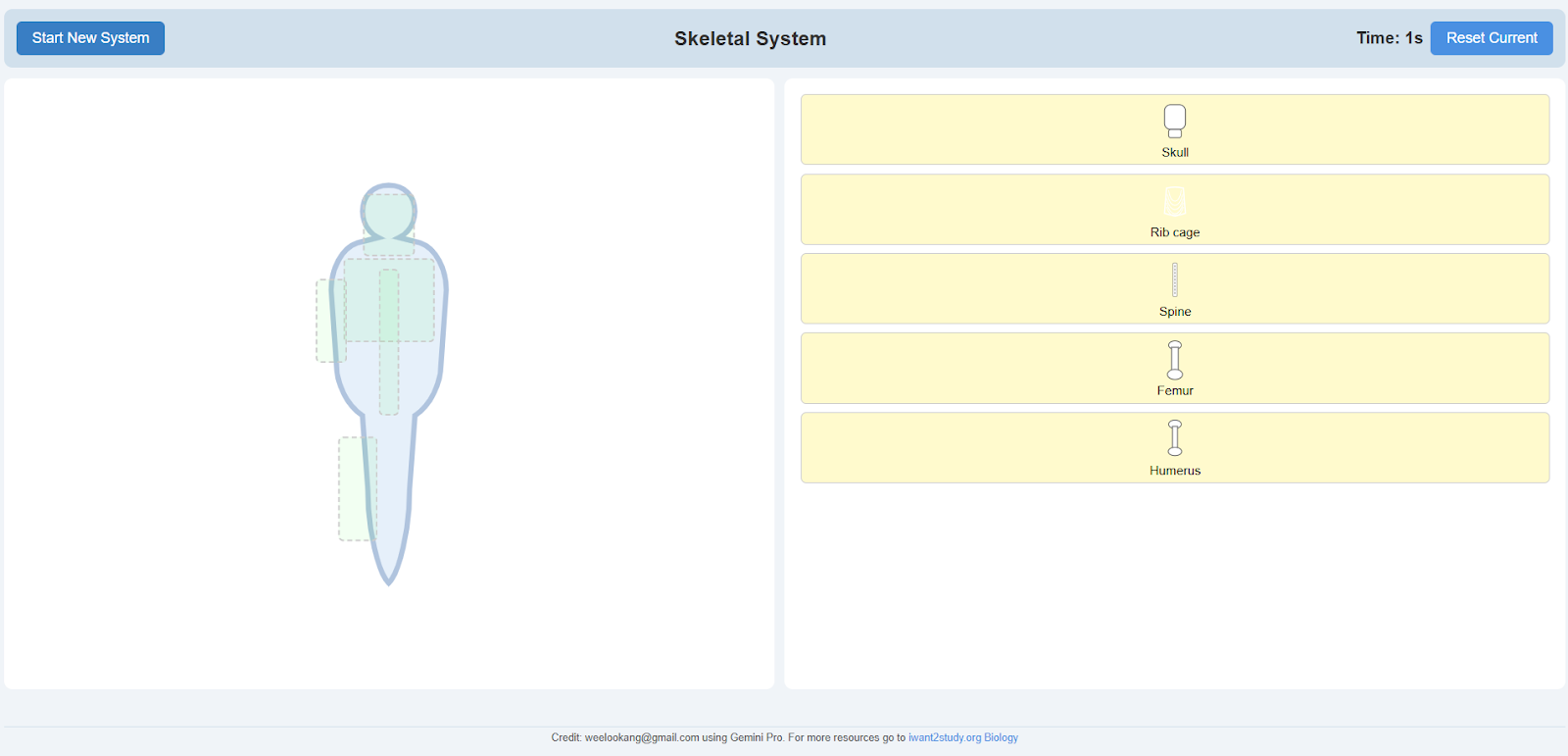Click the Femur label text
Screen dimensions: 1568x756
(1175, 391)
